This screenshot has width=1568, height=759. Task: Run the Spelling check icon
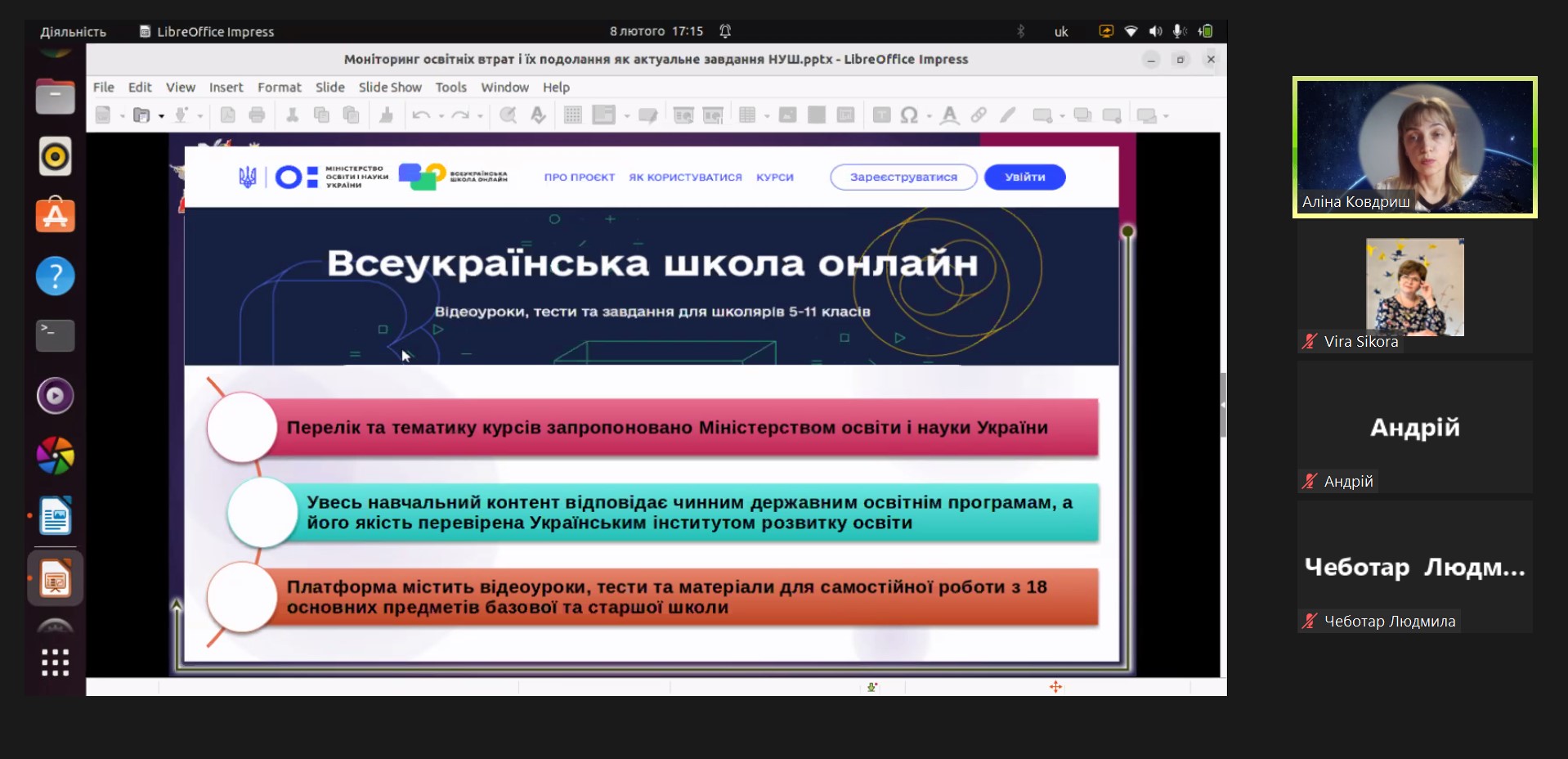tap(538, 115)
